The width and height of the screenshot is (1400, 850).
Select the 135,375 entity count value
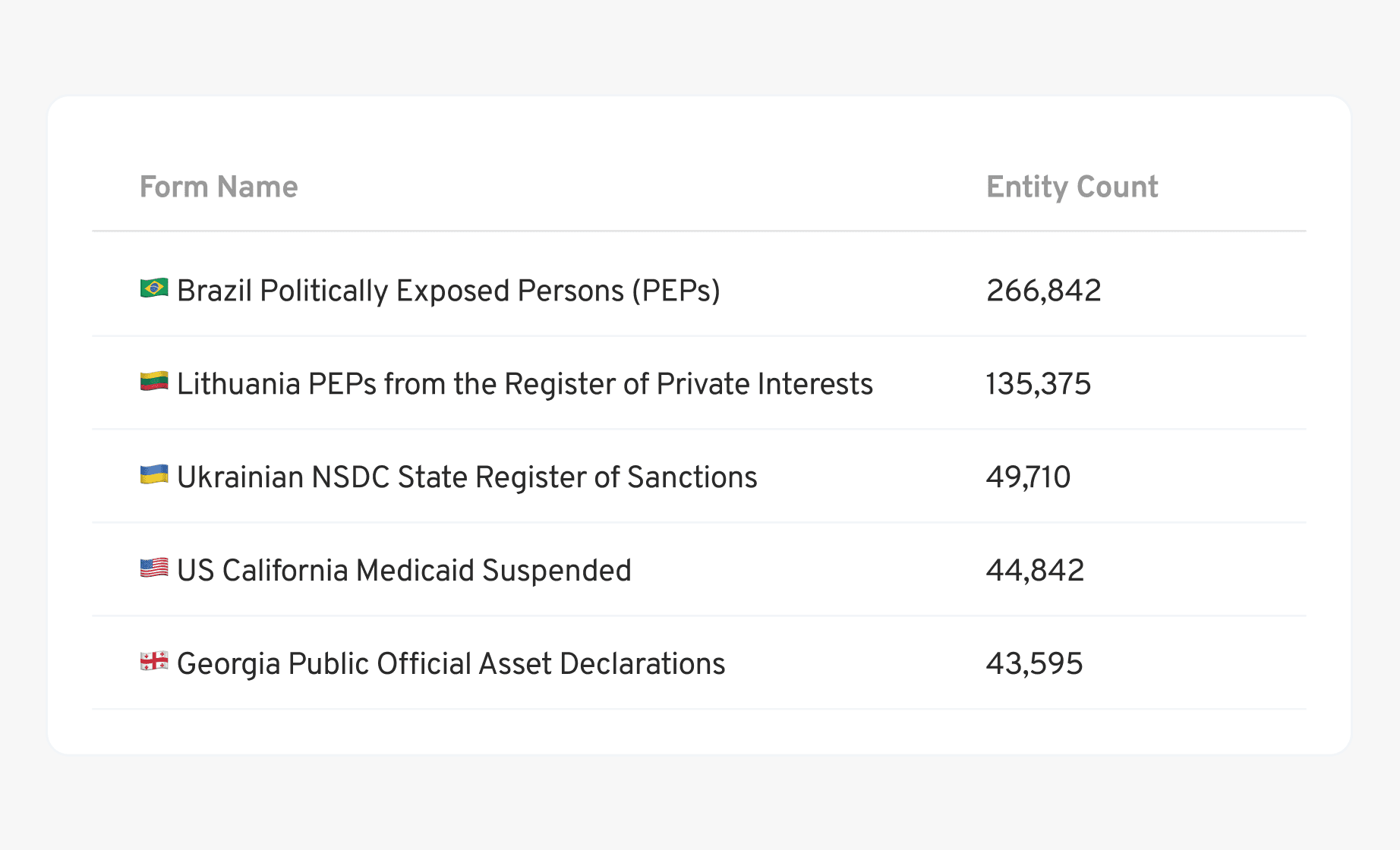click(1039, 384)
